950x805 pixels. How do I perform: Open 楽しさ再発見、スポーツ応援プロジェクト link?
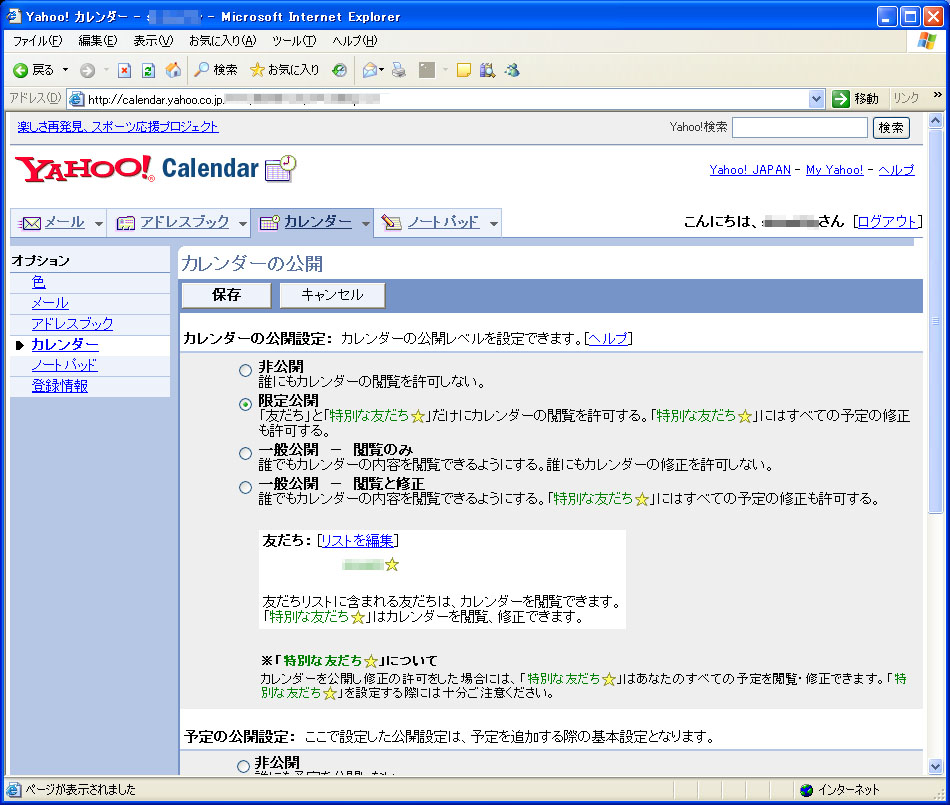(x=118, y=127)
